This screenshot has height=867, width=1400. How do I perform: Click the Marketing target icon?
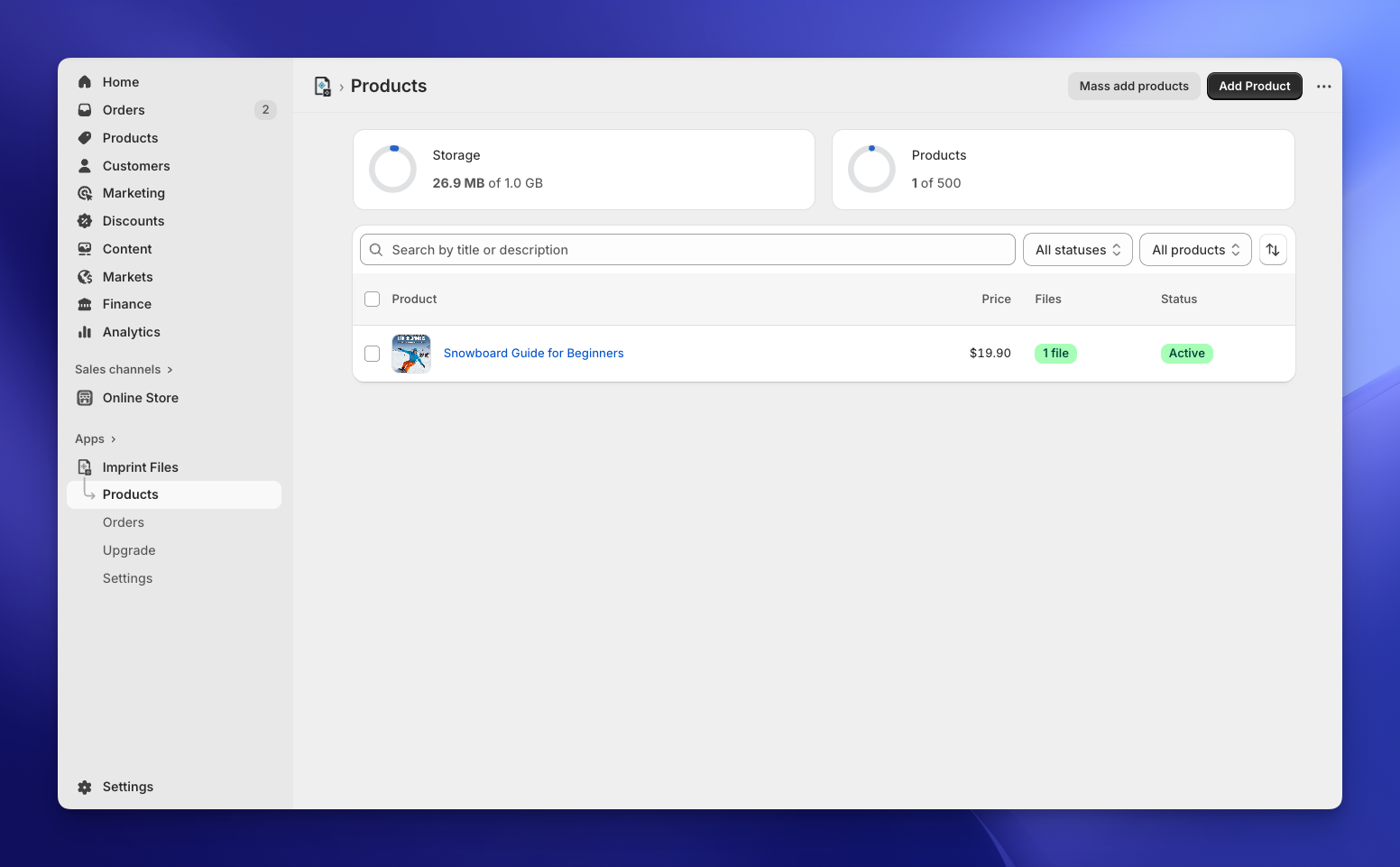coord(85,193)
